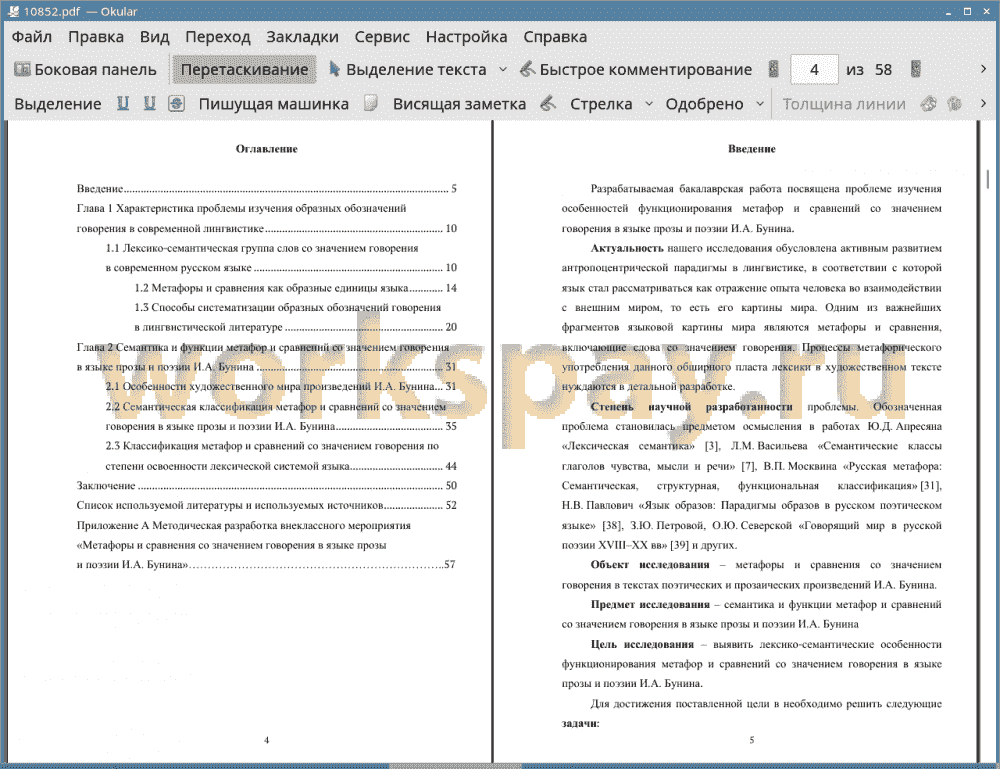This screenshot has width=1000, height=769.
Task: Click the word 'задачи:' at page bottom
Action: pyautogui.click(x=580, y=723)
